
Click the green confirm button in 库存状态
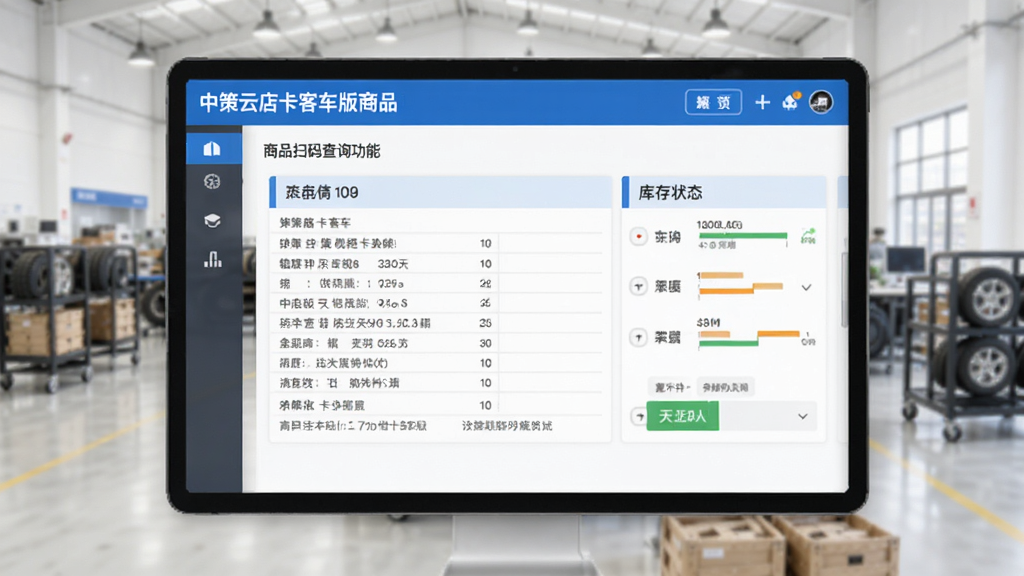(x=682, y=416)
